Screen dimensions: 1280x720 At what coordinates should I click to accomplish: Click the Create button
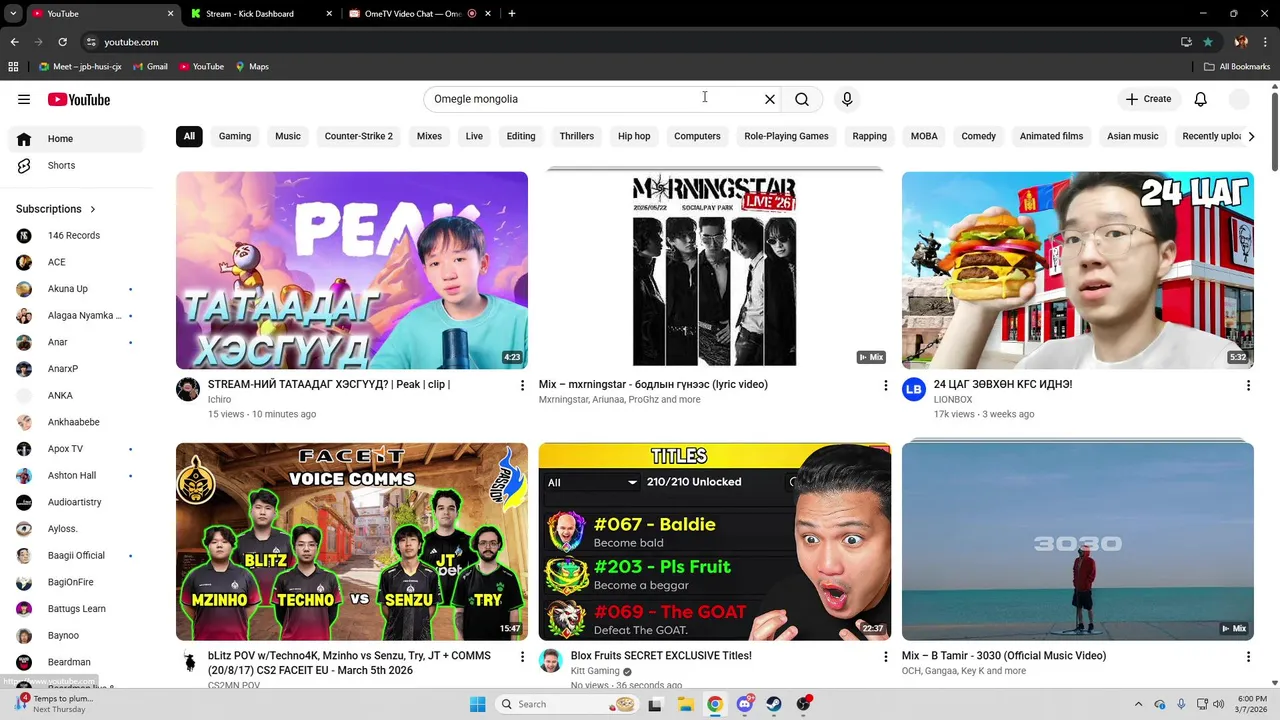pos(1148,99)
